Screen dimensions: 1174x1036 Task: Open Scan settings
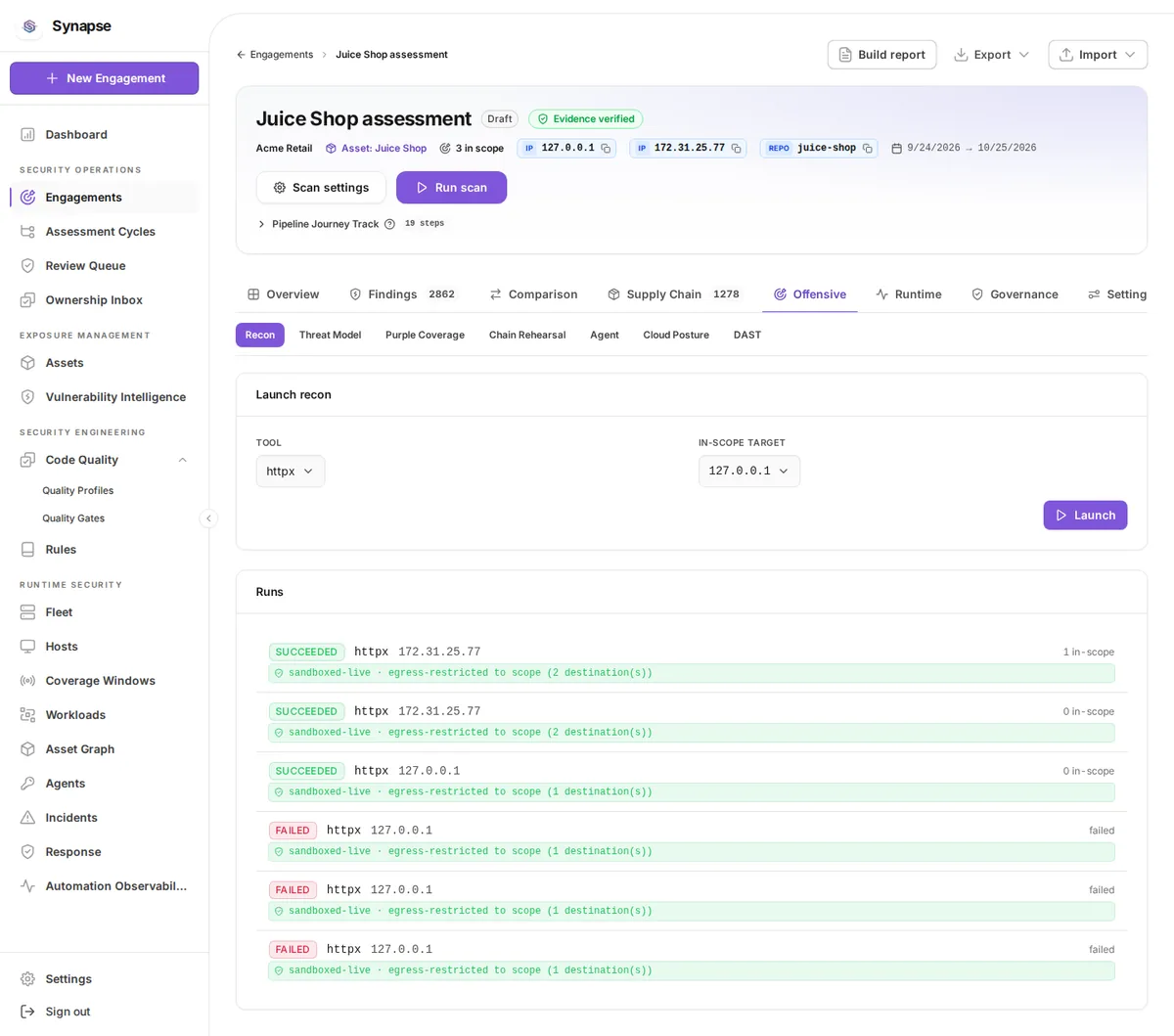pyautogui.click(x=321, y=188)
